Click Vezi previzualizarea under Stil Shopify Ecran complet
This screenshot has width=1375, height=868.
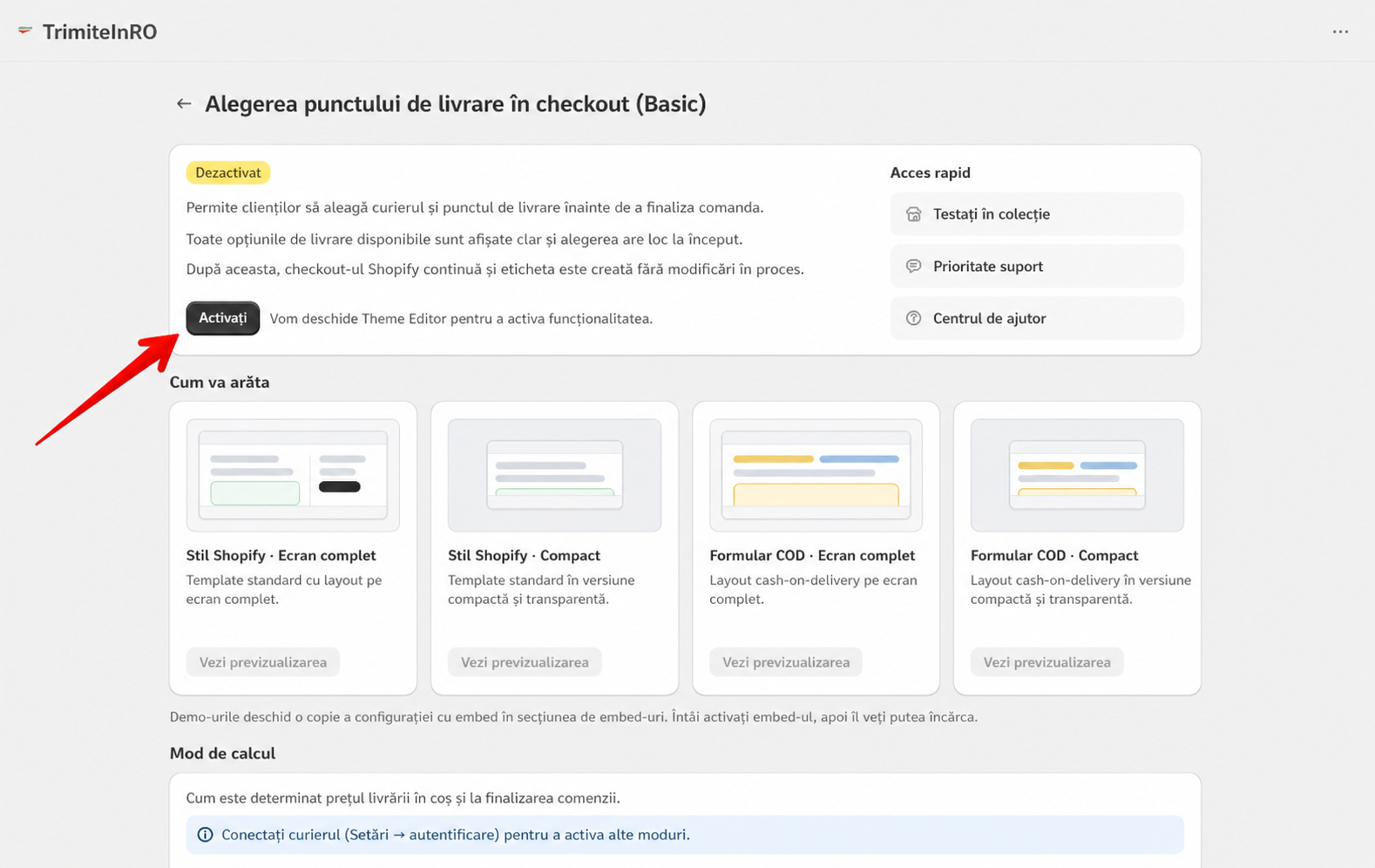(263, 662)
